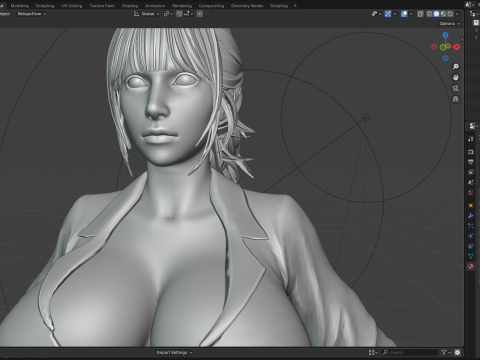Switch to the Geometry Nodes workspace
Image resolution: width=480 pixels, height=360 pixels.
pos(247,6)
